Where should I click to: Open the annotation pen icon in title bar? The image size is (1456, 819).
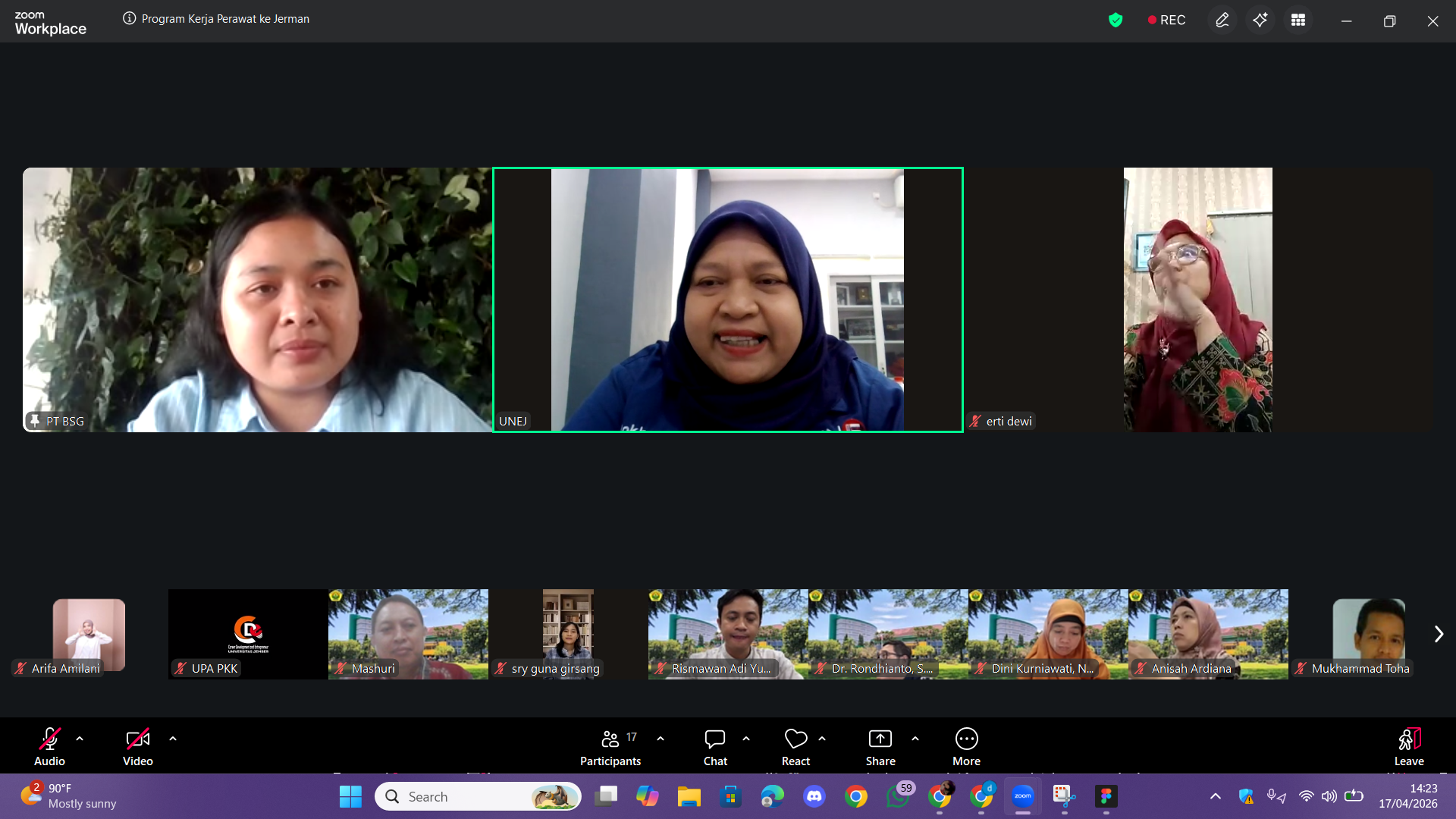[1222, 20]
